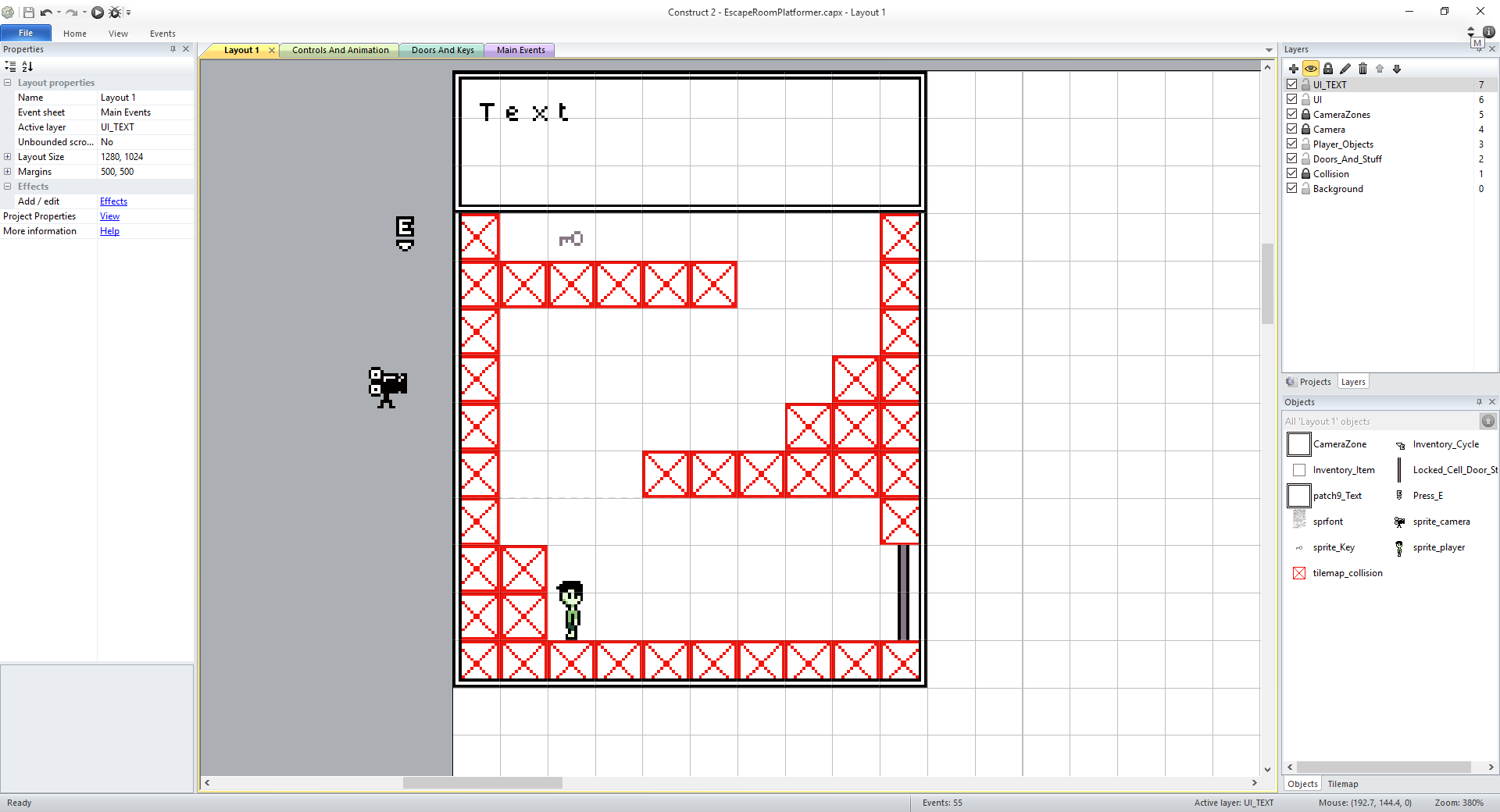This screenshot has width=1500, height=812.
Task: Move layer up with up arrow icon
Action: pyautogui.click(x=1380, y=69)
